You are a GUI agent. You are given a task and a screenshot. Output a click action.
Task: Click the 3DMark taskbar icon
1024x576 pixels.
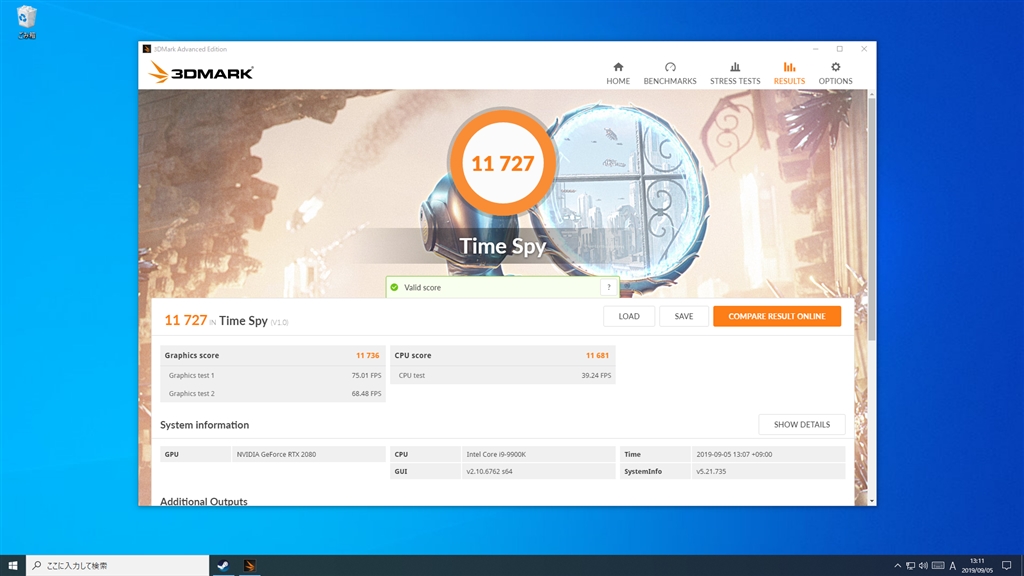[249, 566]
